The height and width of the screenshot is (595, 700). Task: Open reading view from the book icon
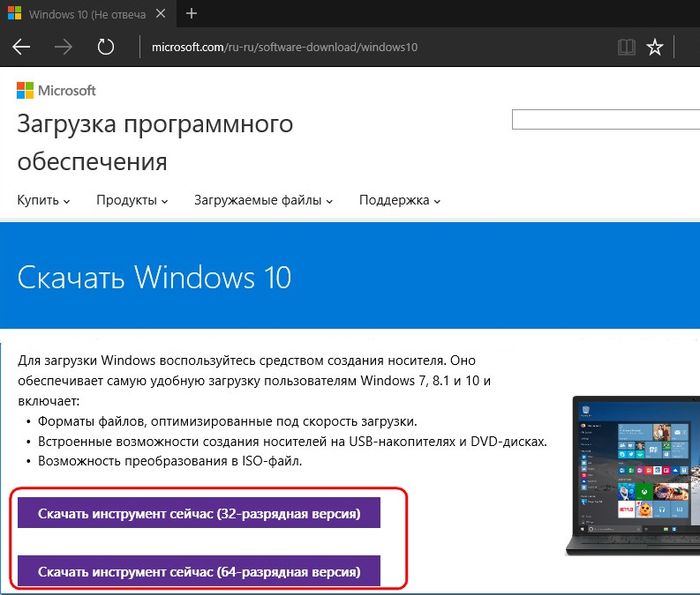point(626,47)
